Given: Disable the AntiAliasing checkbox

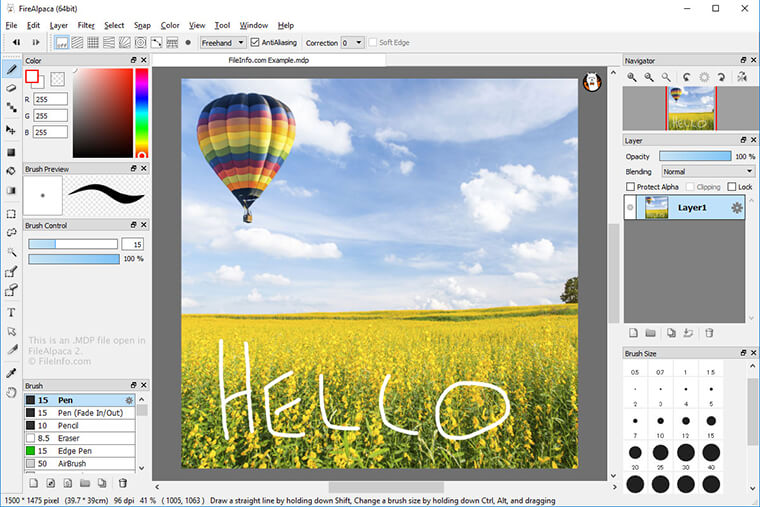Looking at the screenshot, I should (254, 43).
